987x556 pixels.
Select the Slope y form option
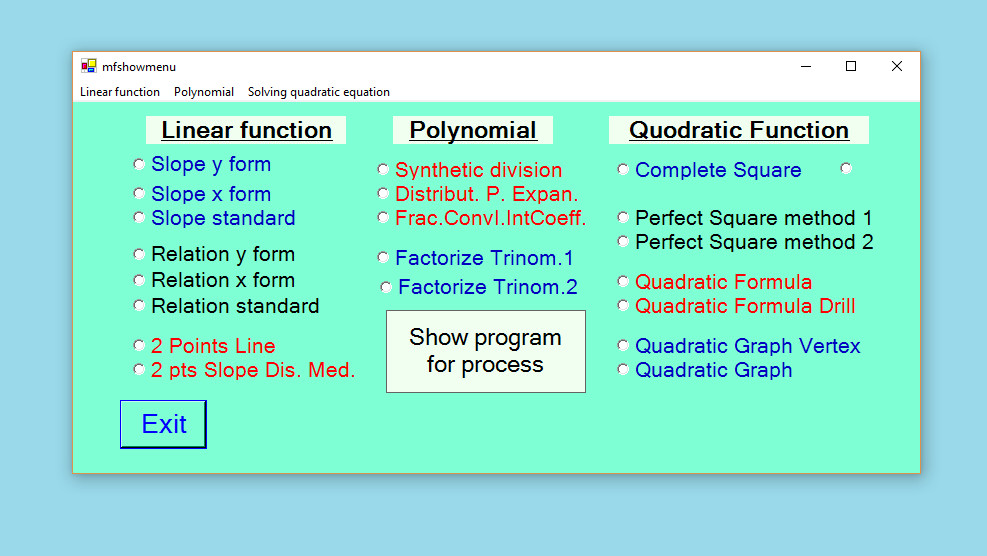(139, 164)
